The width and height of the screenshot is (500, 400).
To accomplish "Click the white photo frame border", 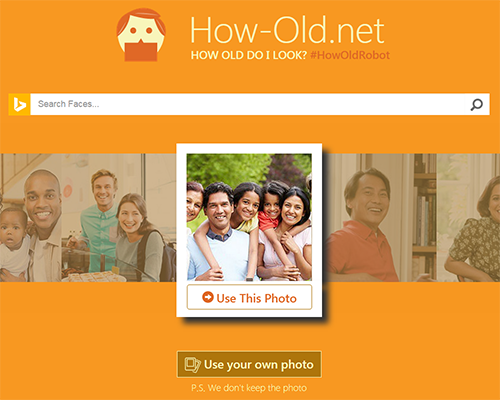I will click(249, 148).
